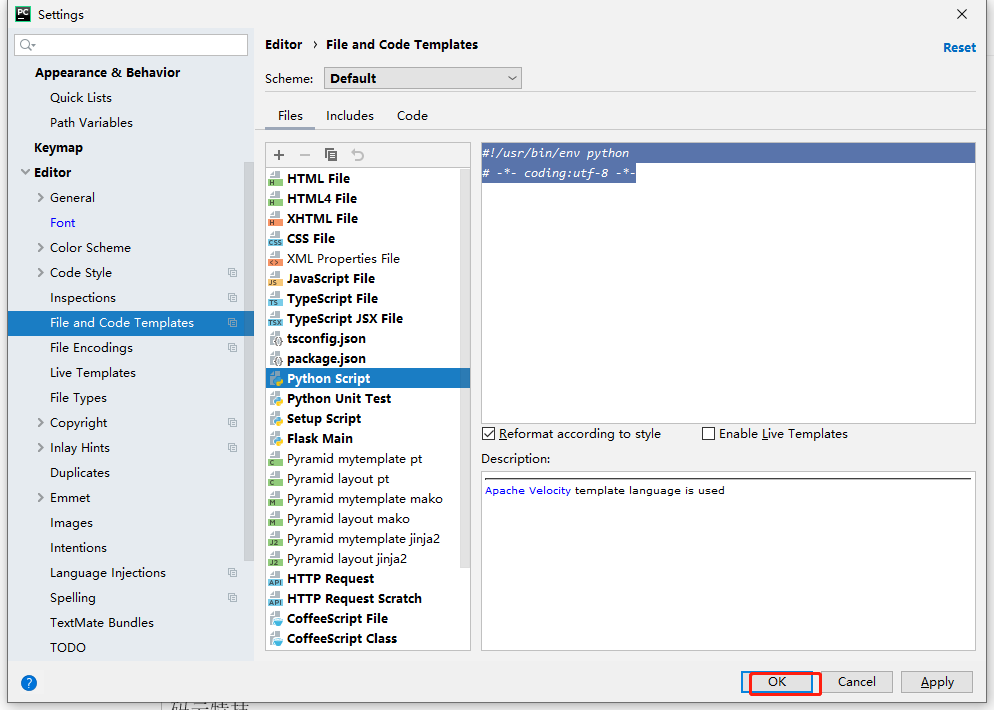994x710 pixels.
Task: Click the CoffeeScript File icon
Action: [x=275, y=619]
